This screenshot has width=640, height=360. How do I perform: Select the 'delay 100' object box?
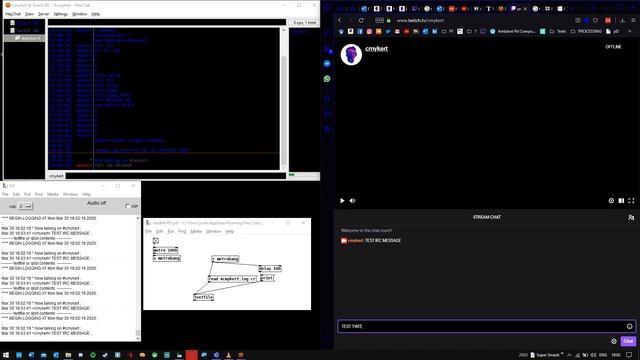[x=270, y=269]
